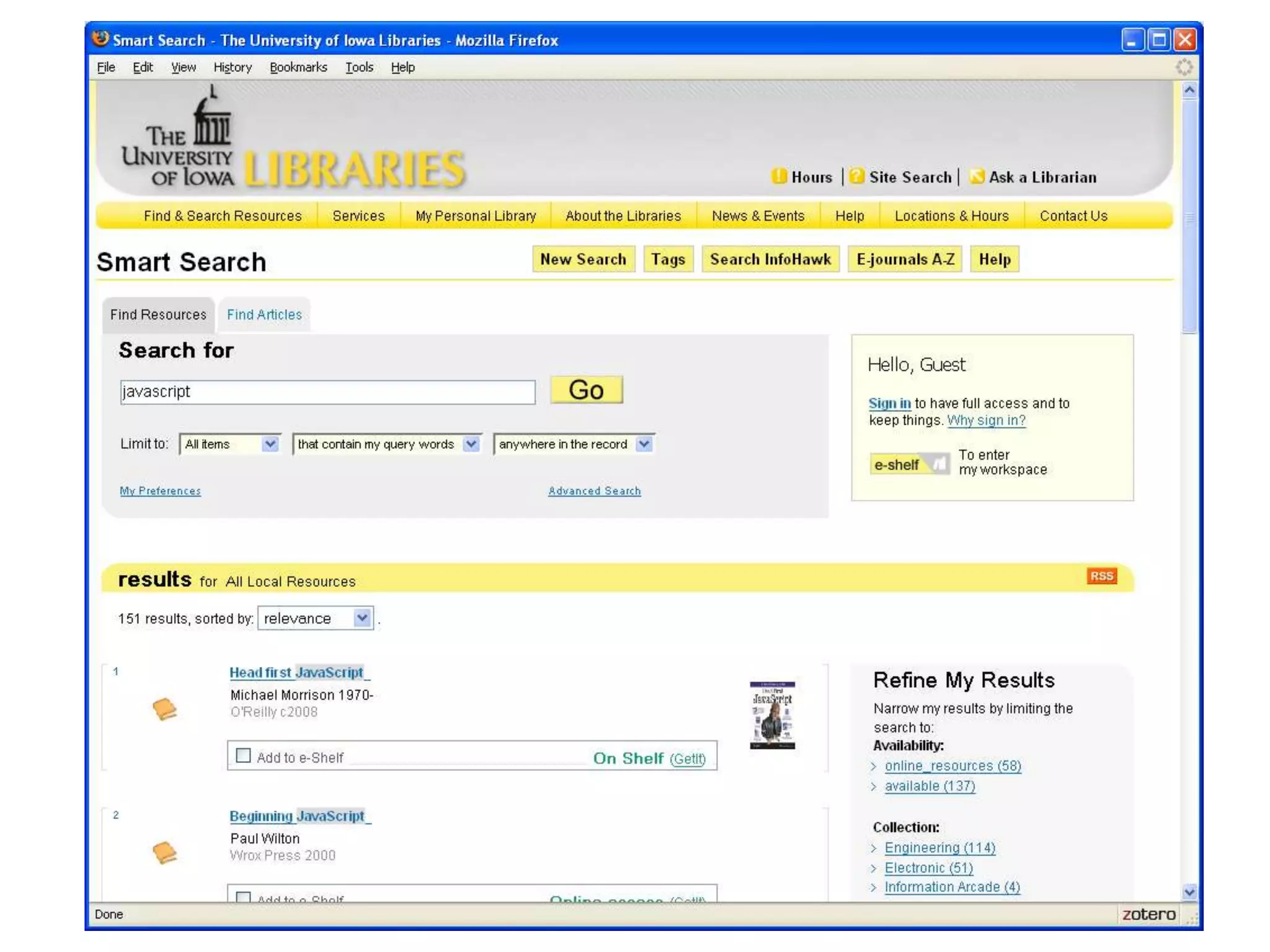Screen dimensions: 1270x952
Task: Check Add to e-Shelf for first result
Action: tap(244, 756)
